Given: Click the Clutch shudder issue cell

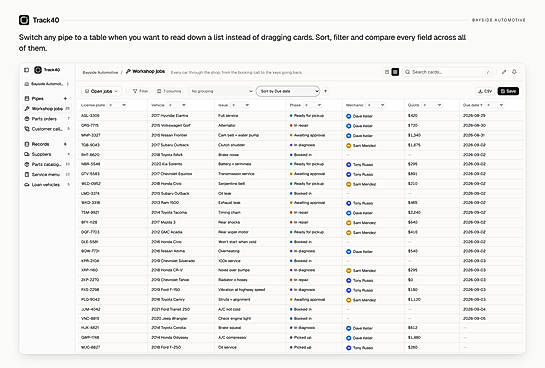Looking at the screenshot, I should pyautogui.click(x=231, y=145).
